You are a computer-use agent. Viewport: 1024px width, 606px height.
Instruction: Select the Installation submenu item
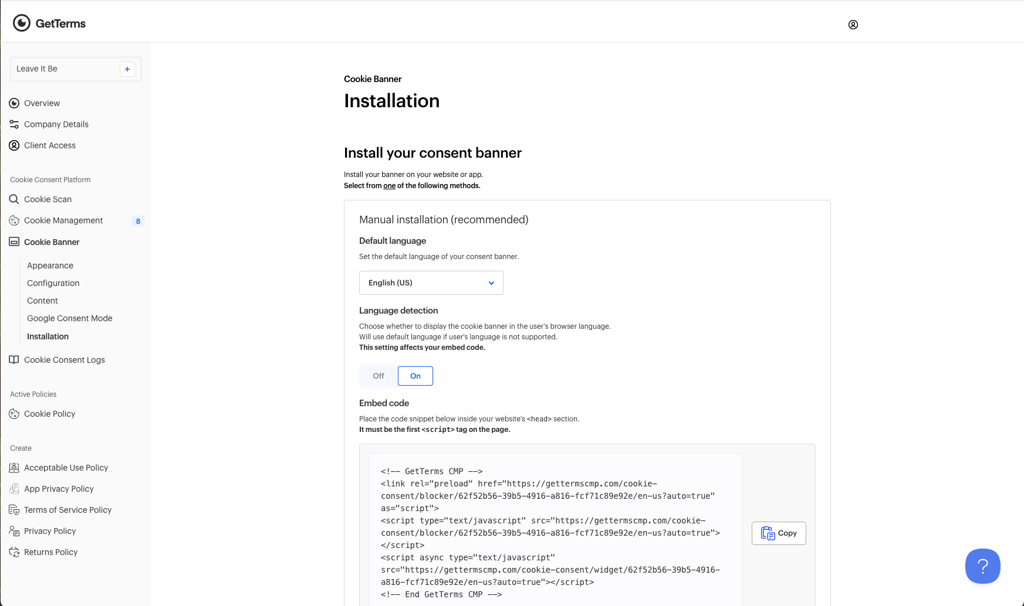tap(48, 336)
